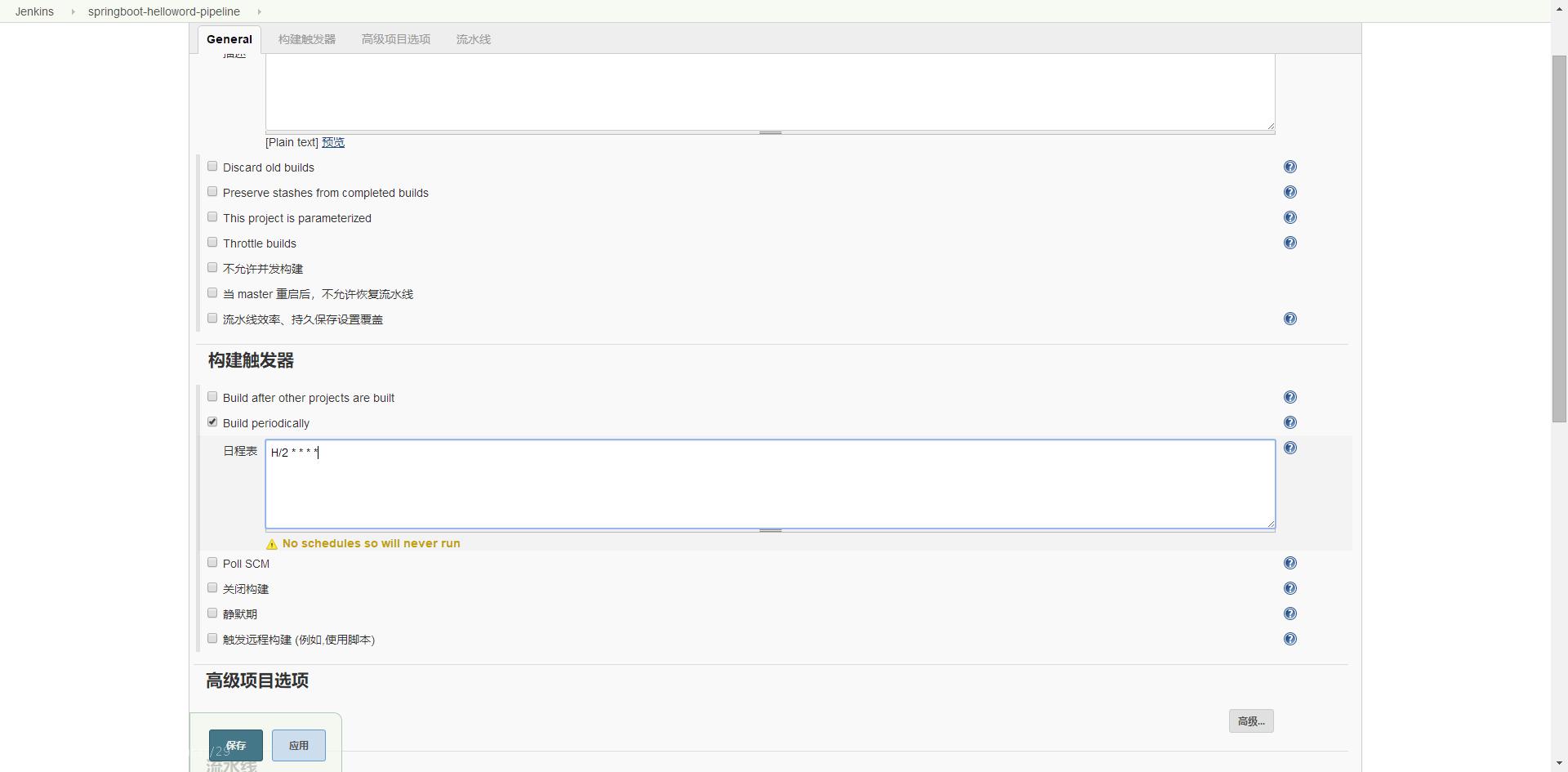Open help for 关闭构建
The height and width of the screenshot is (772, 1568).
(1290, 588)
